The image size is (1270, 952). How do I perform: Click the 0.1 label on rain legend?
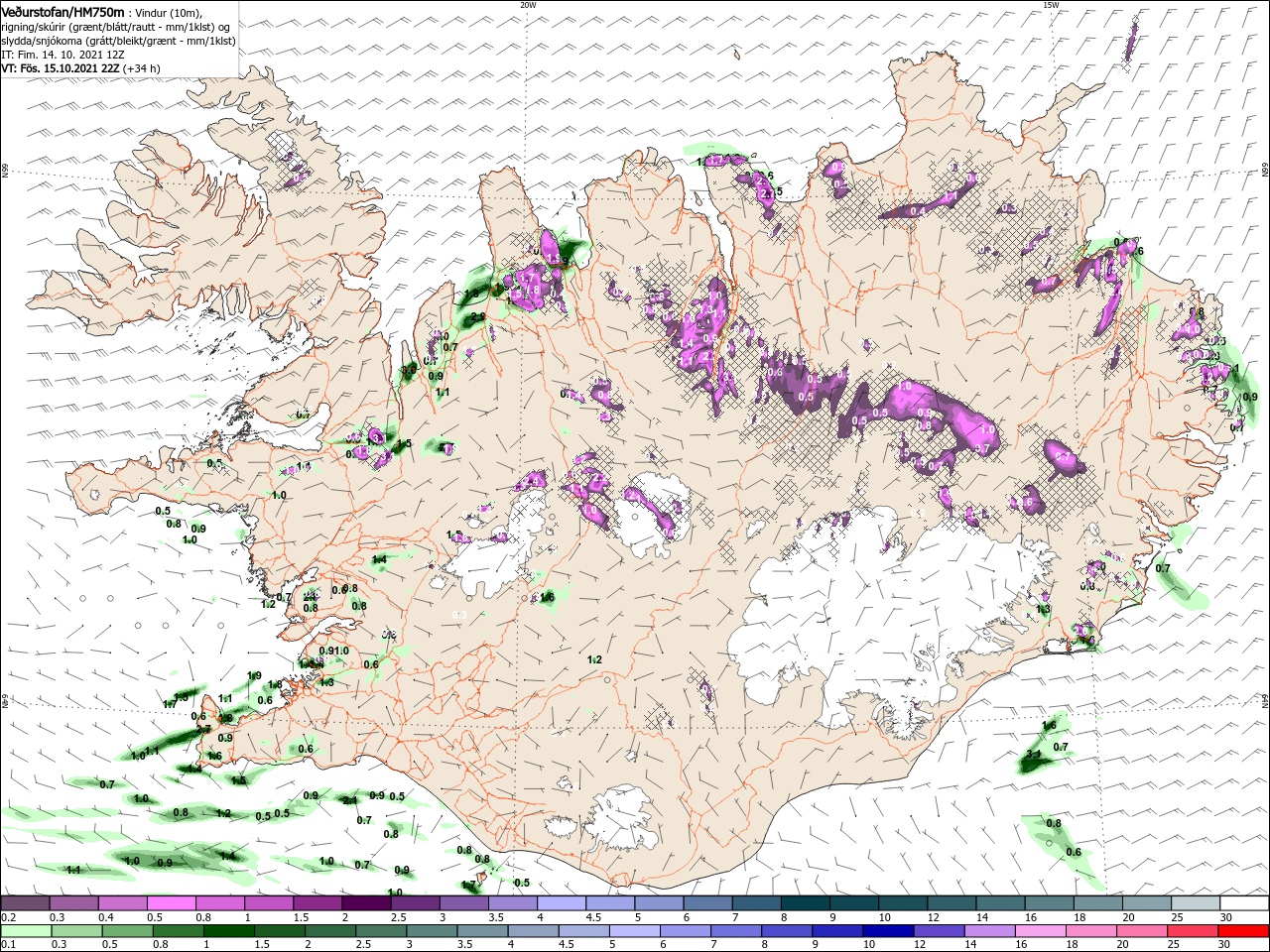pyautogui.click(x=8, y=945)
